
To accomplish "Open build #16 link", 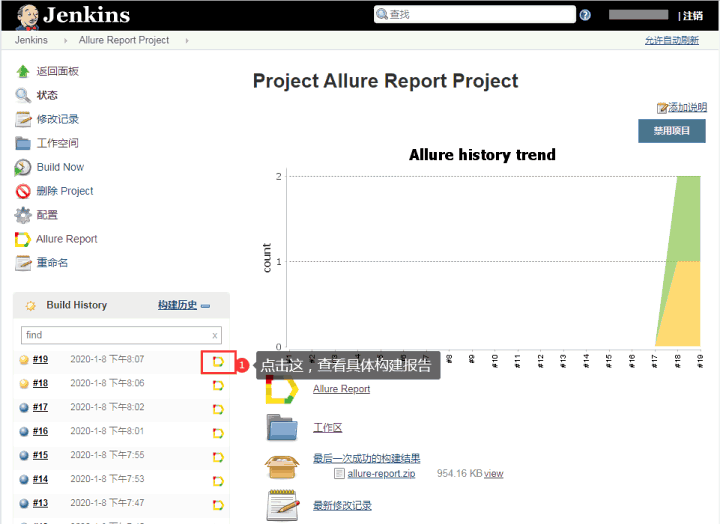I will pyautogui.click(x=40, y=431).
